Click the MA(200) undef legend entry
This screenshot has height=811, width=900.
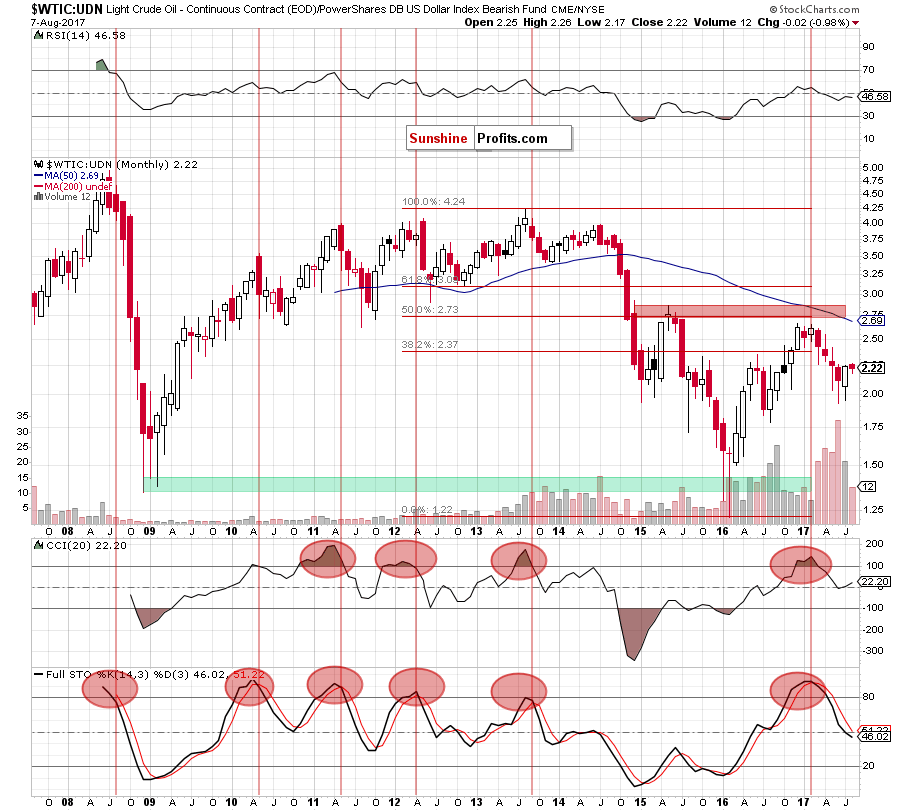pyautogui.click(x=73, y=187)
